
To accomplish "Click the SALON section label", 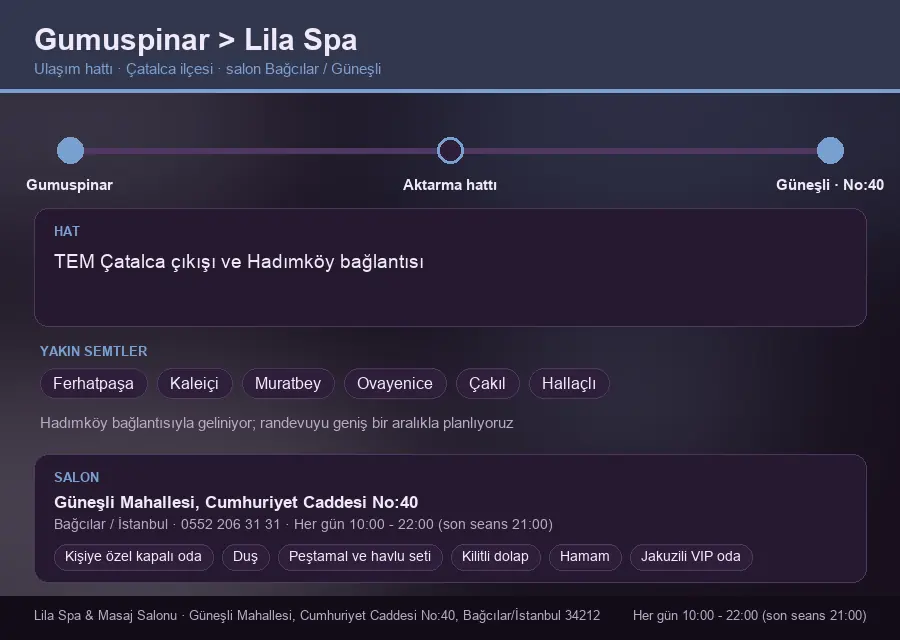I will 77,478.
